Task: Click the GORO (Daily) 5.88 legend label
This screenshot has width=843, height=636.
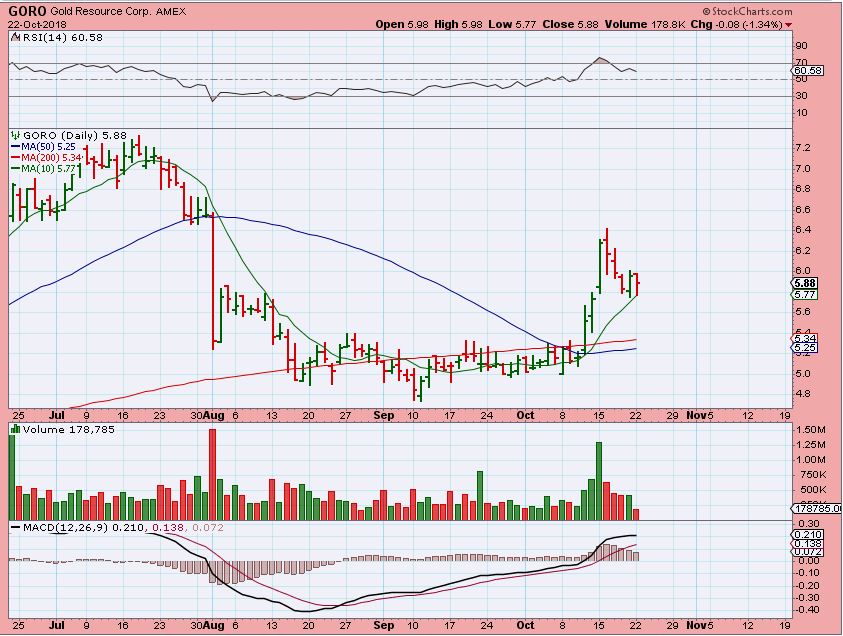Action: pyautogui.click(x=75, y=135)
